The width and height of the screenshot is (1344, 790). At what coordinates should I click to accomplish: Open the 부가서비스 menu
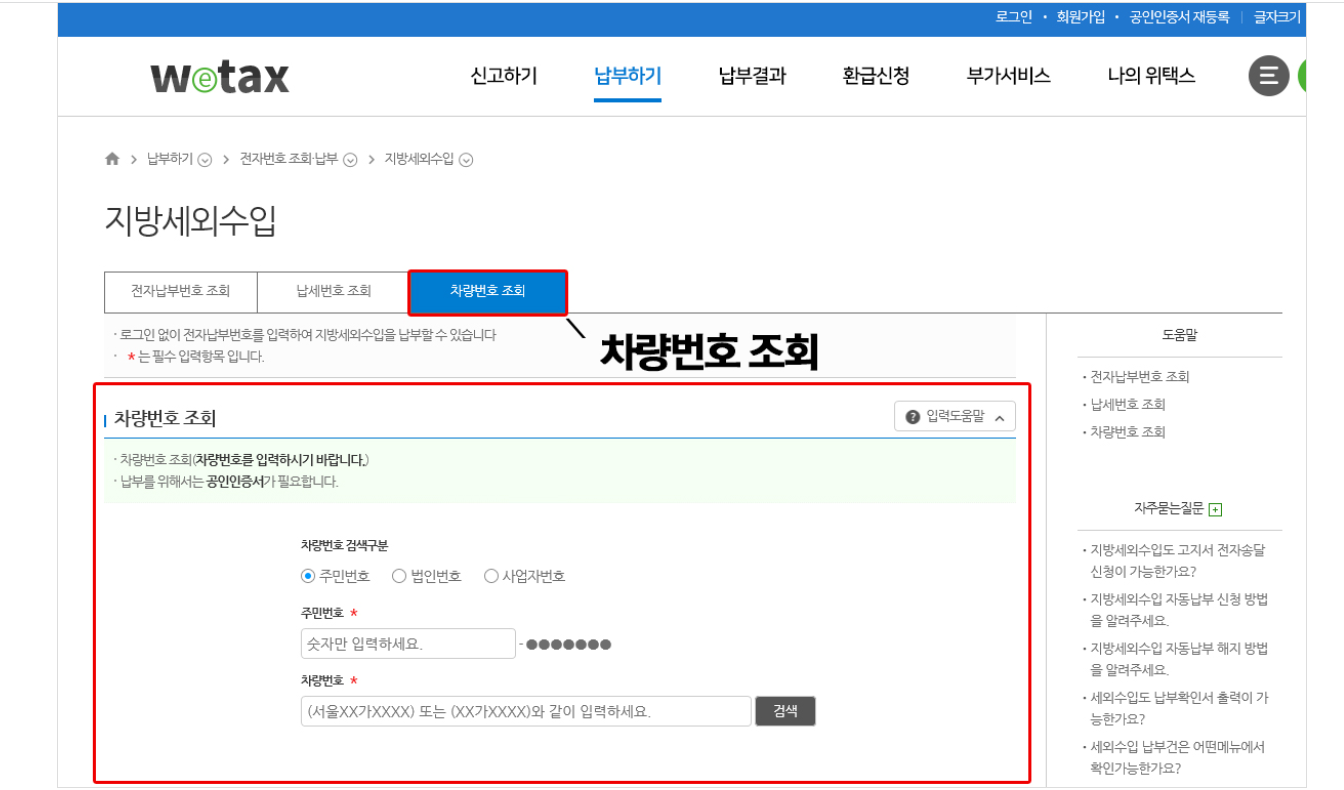pos(1009,76)
